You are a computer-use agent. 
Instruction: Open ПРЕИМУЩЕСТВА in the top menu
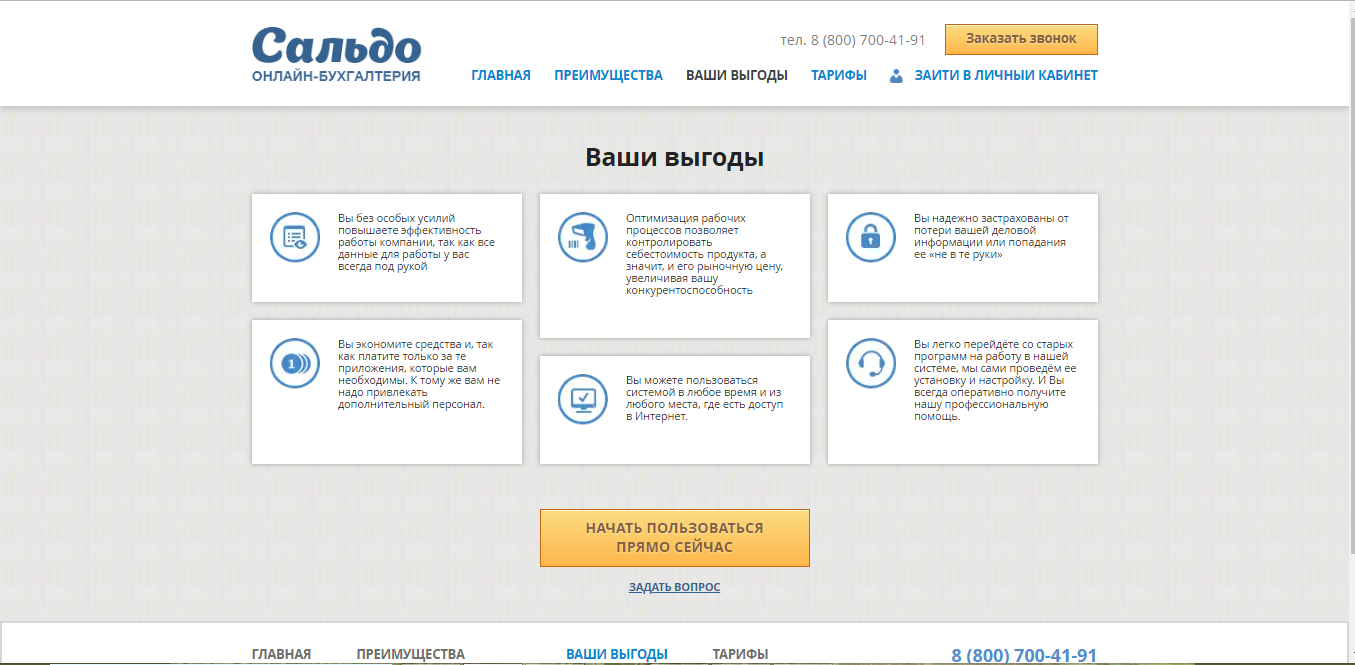click(608, 75)
